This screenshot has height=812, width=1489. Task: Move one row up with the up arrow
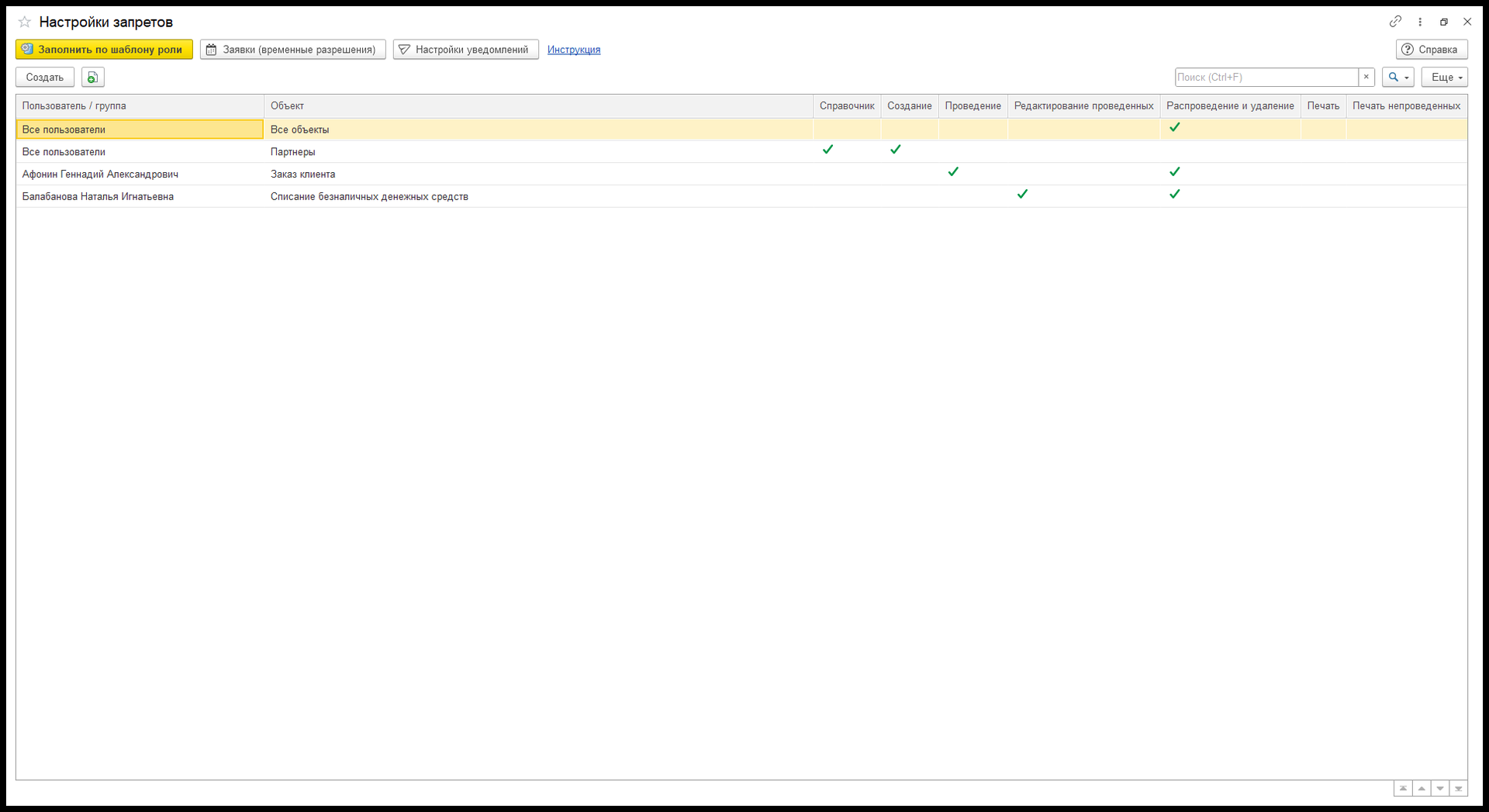(1422, 789)
